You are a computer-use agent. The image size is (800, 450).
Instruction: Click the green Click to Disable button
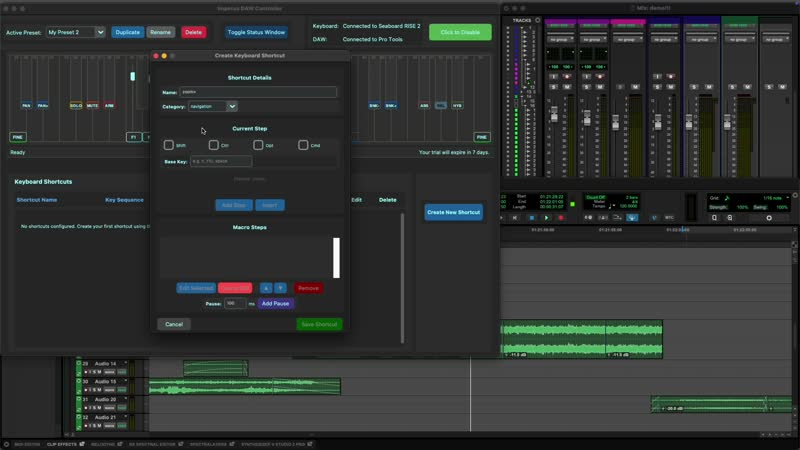click(x=460, y=32)
